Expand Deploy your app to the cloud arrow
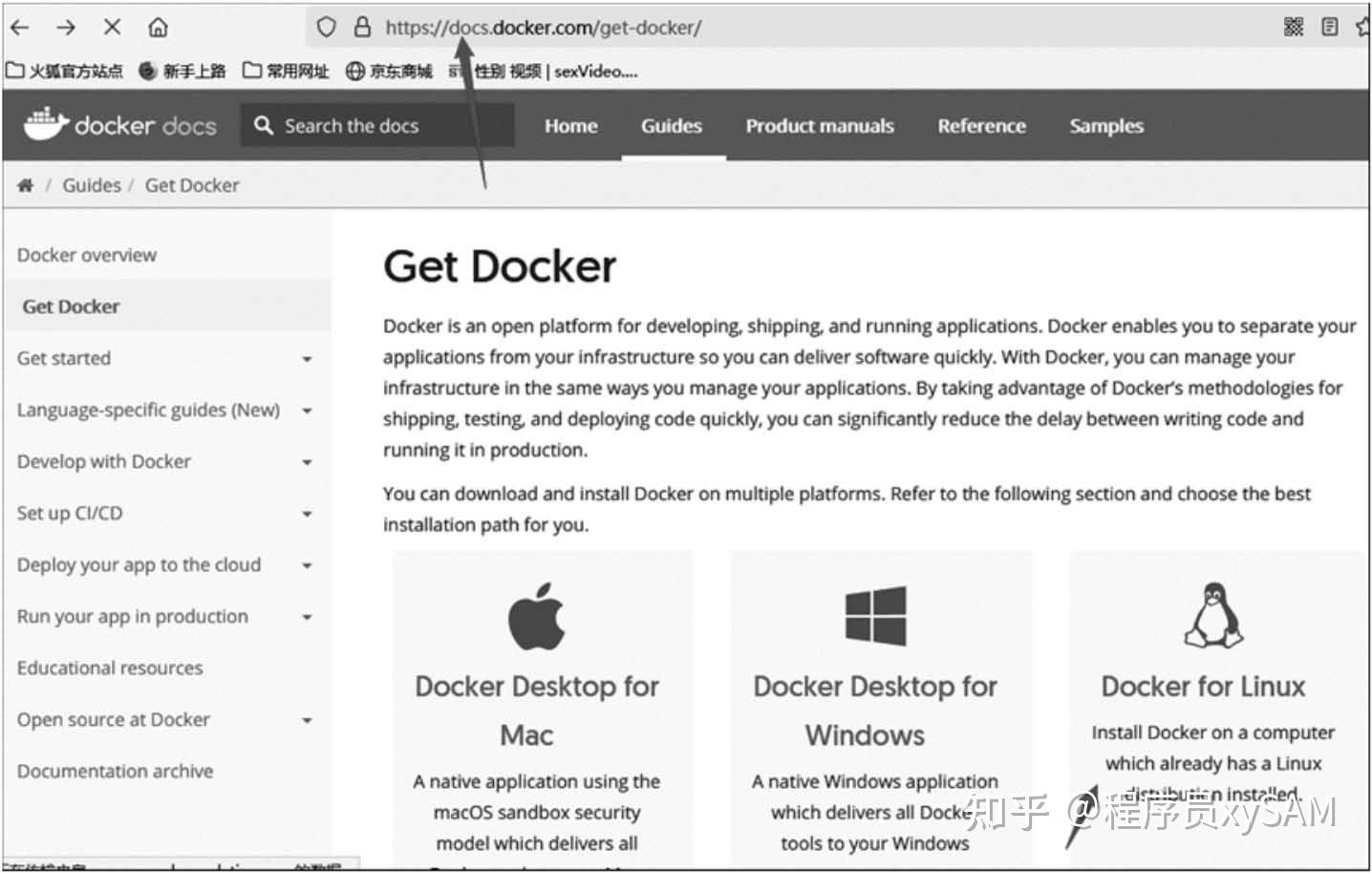1372x873 pixels. (x=307, y=565)
